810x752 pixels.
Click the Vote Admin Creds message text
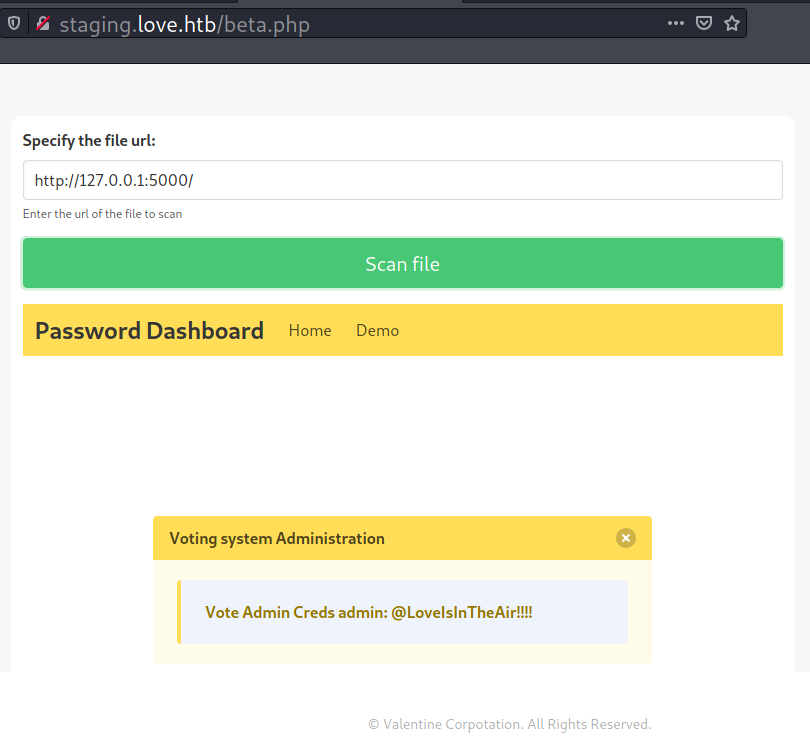click(x=368, y=612)
